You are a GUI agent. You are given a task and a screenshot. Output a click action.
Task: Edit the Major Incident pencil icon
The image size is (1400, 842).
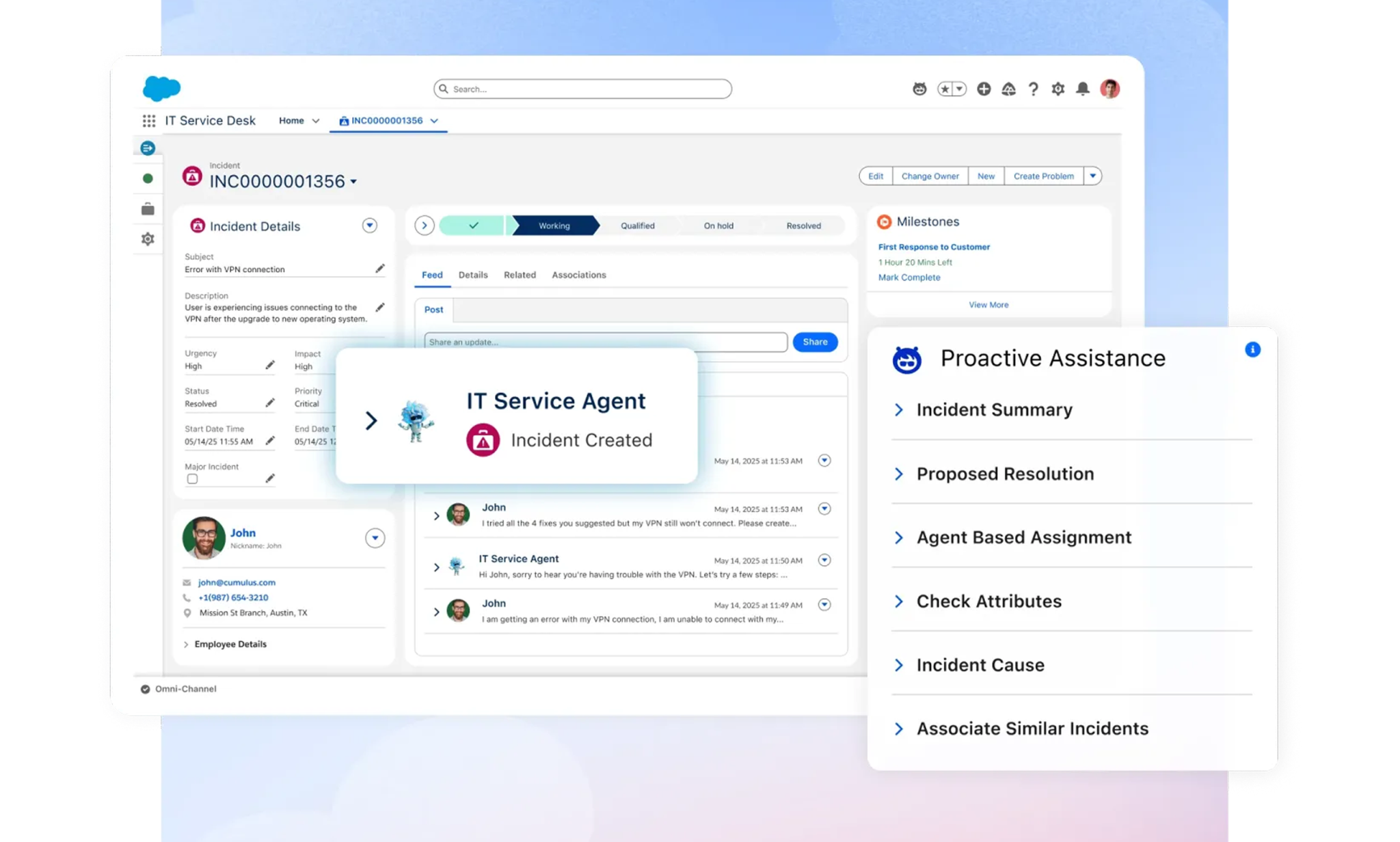(270, 478)
